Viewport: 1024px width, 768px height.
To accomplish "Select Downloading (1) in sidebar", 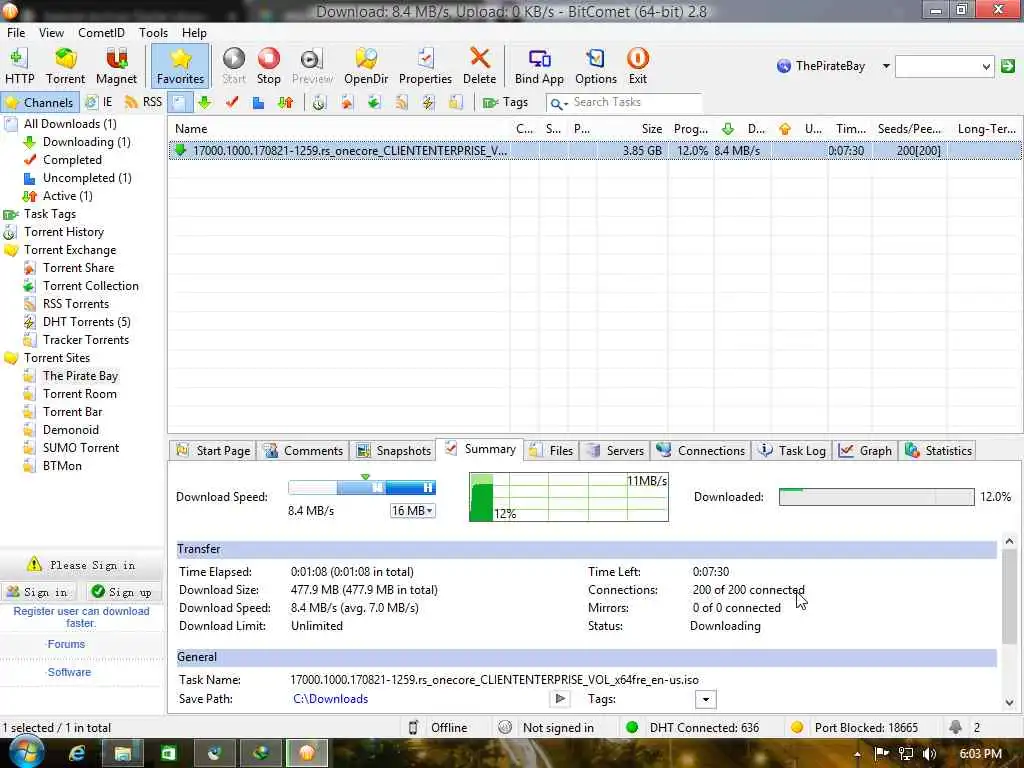I will coord(86,142).
